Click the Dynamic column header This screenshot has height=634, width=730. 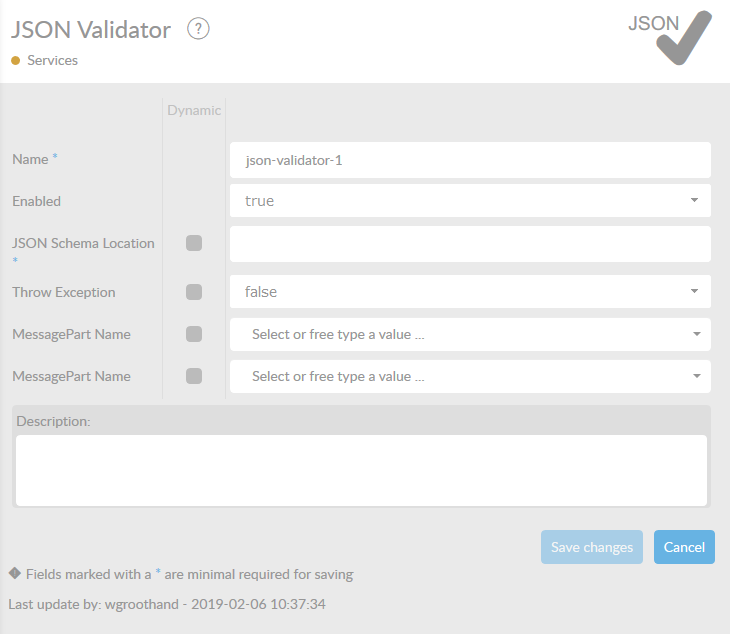pyautogui.click(x=194, y=110)
